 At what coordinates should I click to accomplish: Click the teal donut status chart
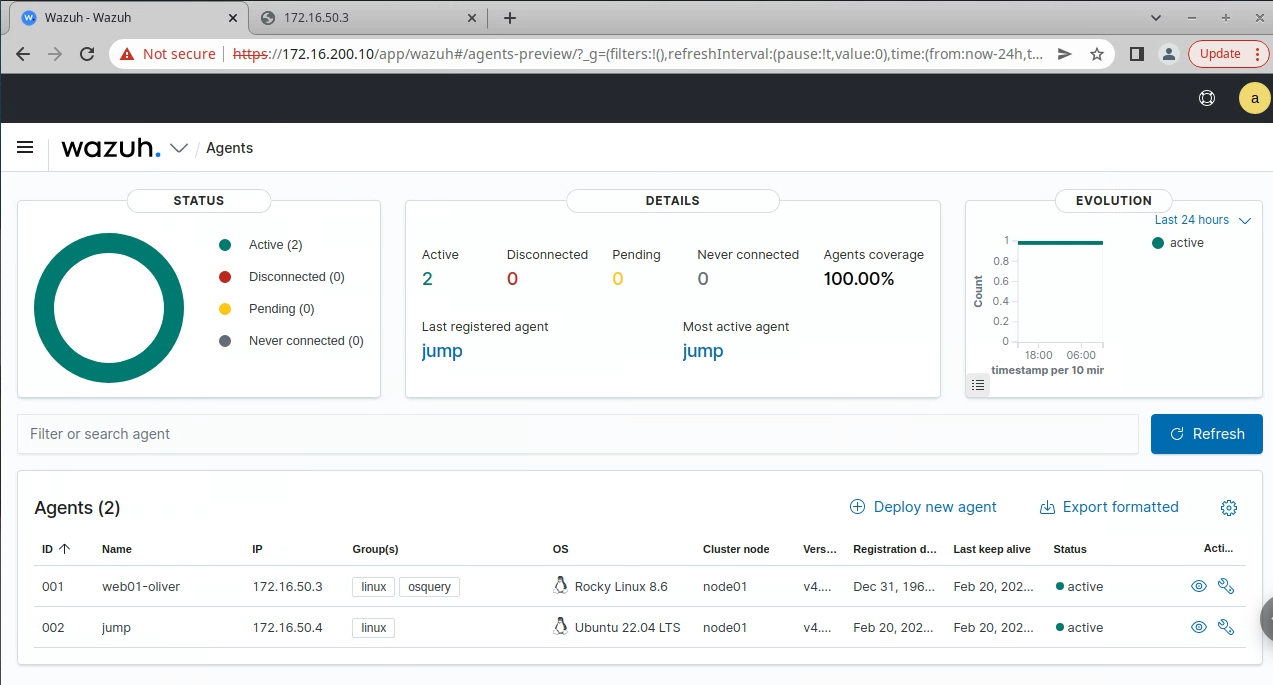109,308
